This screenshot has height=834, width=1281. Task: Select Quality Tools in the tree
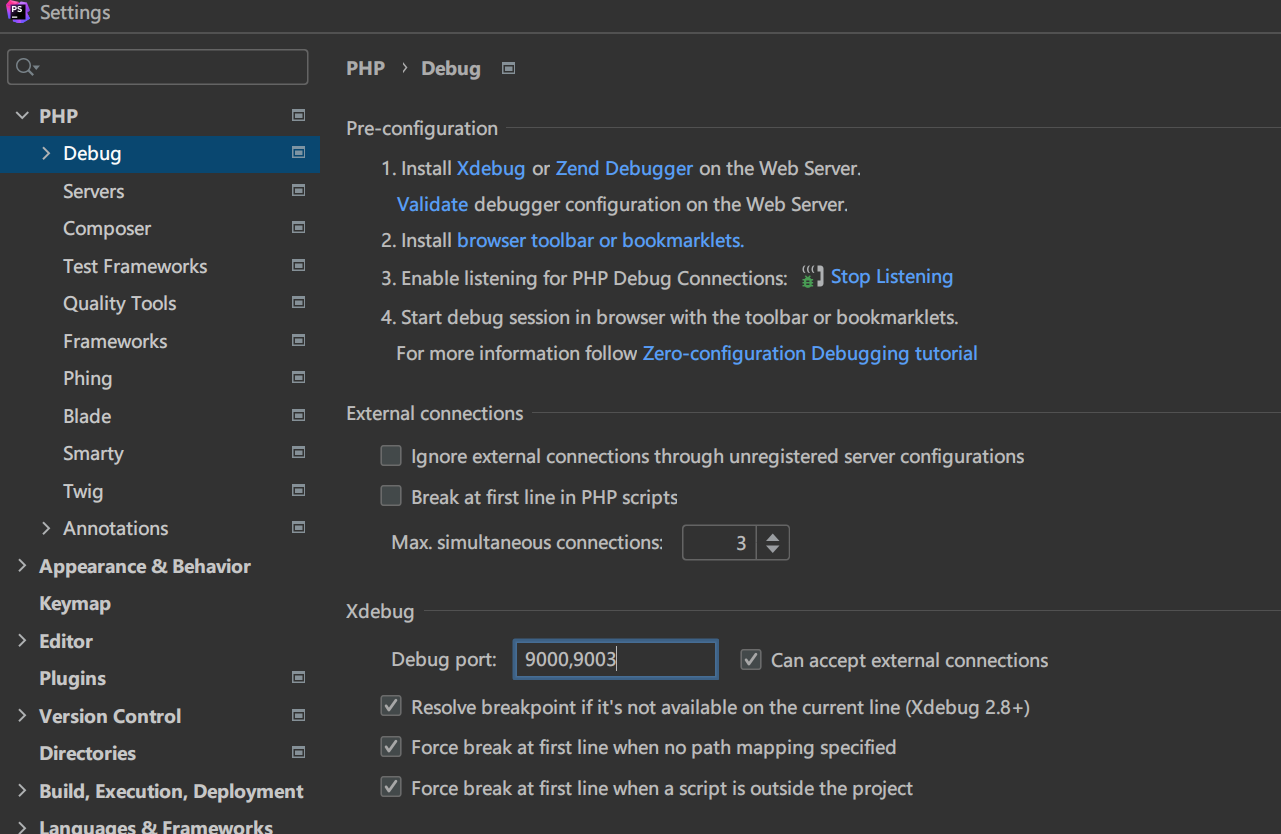[x=119, y=303]
